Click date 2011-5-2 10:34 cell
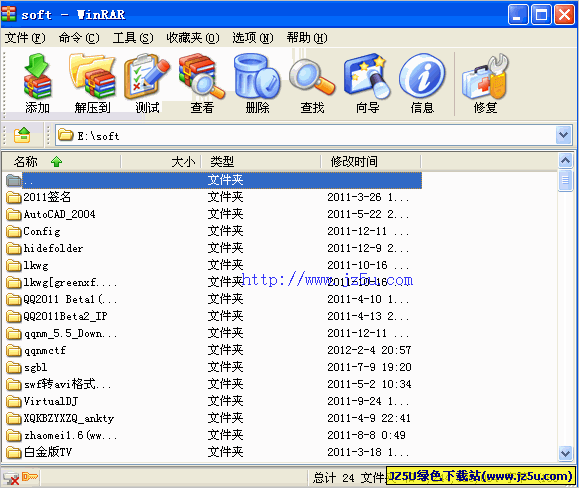The height and width of the screenshot is (488, 579). (x=369, y=384)
